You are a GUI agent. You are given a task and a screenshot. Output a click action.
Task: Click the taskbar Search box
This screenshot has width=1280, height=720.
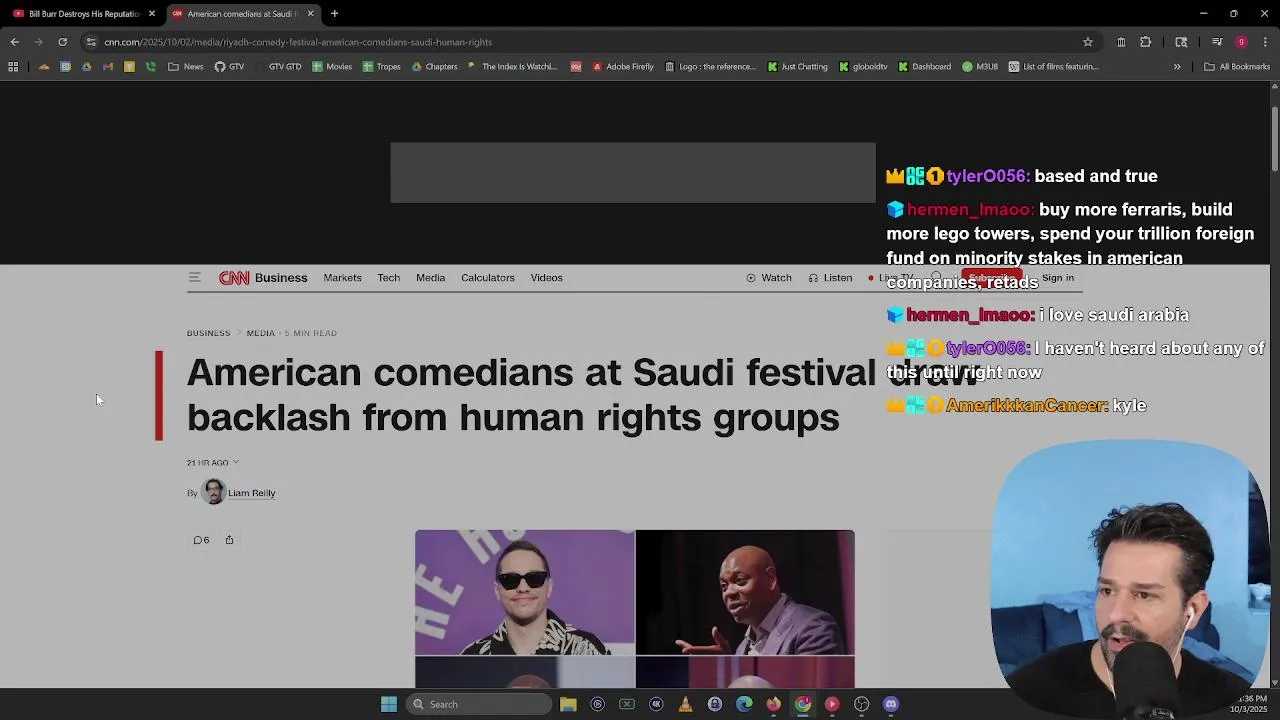pyautogui.click(x=479, y=704)
